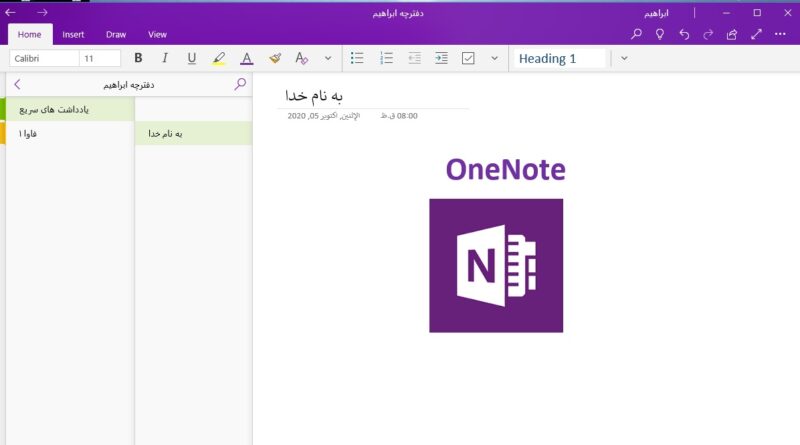Increase the paragraph indent
The image size is (800, 445).
tap(441, 59)
